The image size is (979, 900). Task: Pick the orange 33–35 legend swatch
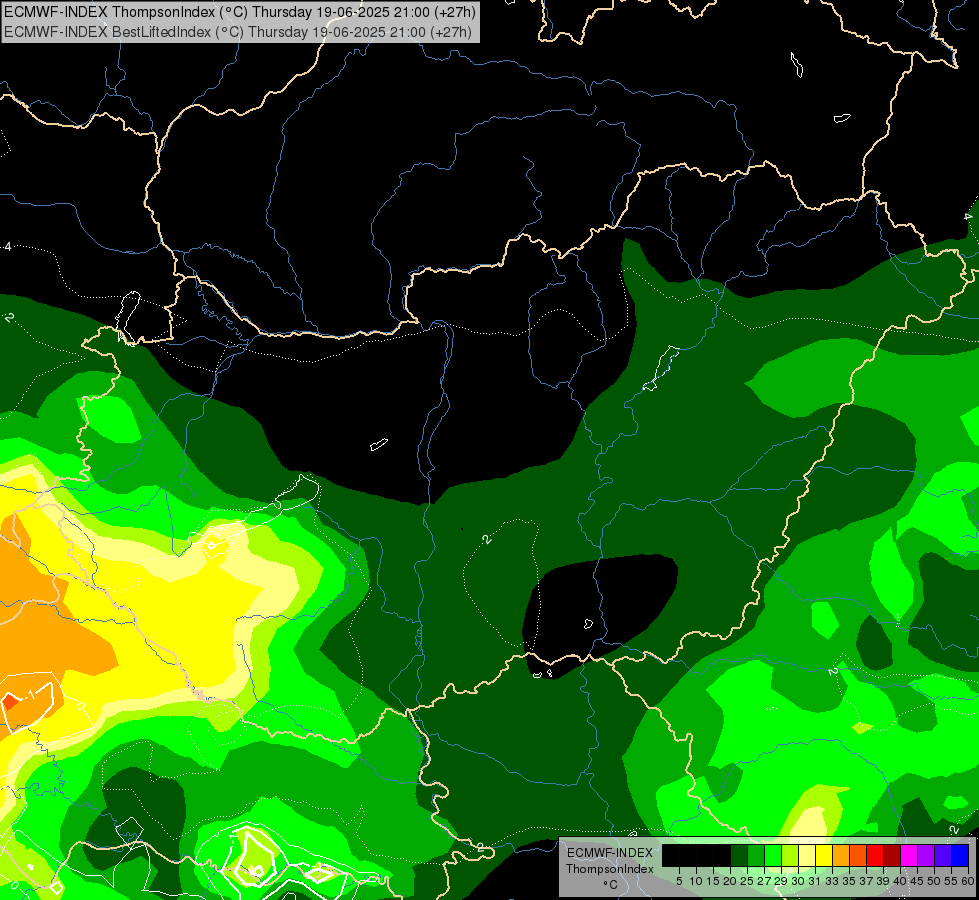841,855
